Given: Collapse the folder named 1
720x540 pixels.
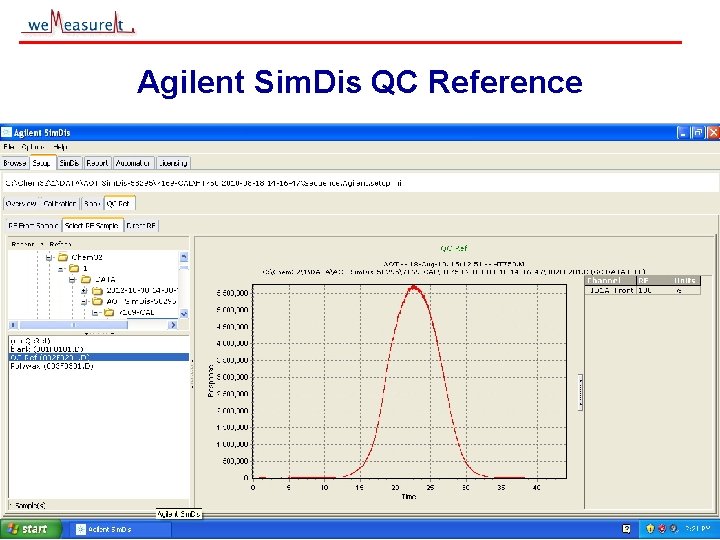Looking at the screenshot, I should [x=61, y=269].
